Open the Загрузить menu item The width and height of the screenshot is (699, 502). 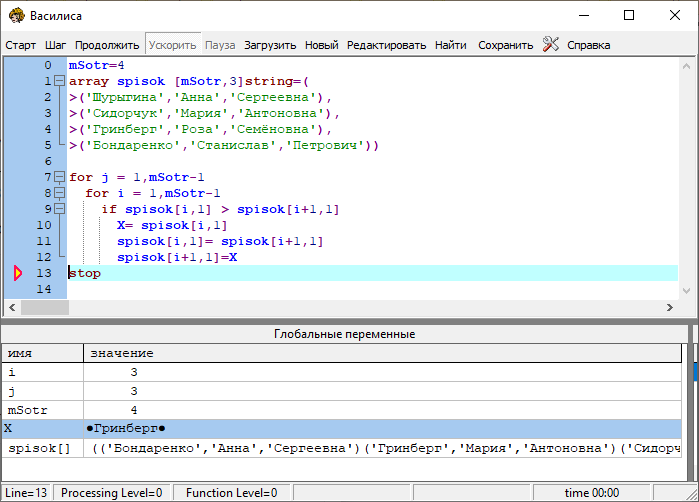click(x=270, y=45)
